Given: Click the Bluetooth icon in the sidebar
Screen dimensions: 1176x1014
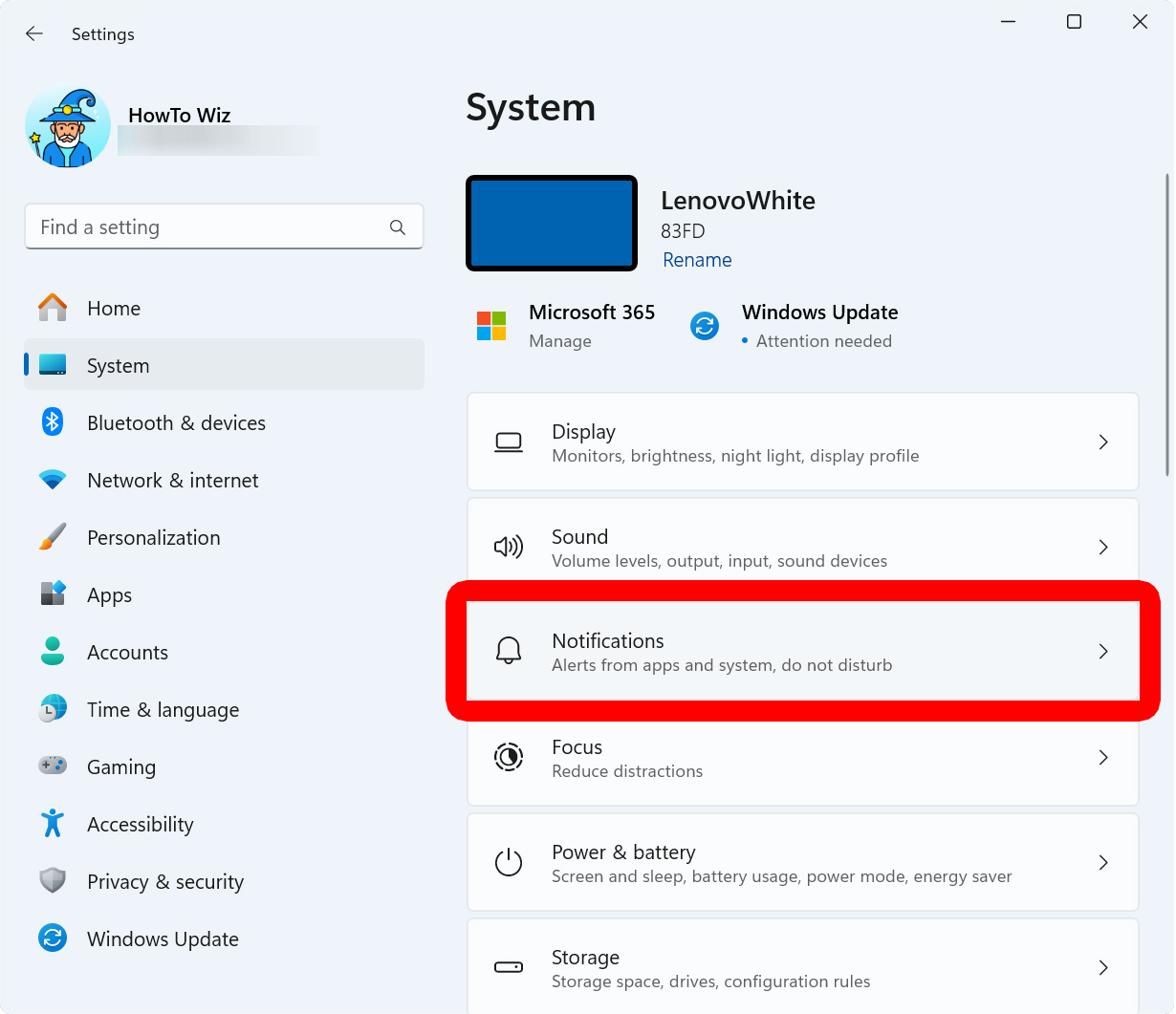Looking at the screenshot, I should pyautogui.click(x=53, y=422).
